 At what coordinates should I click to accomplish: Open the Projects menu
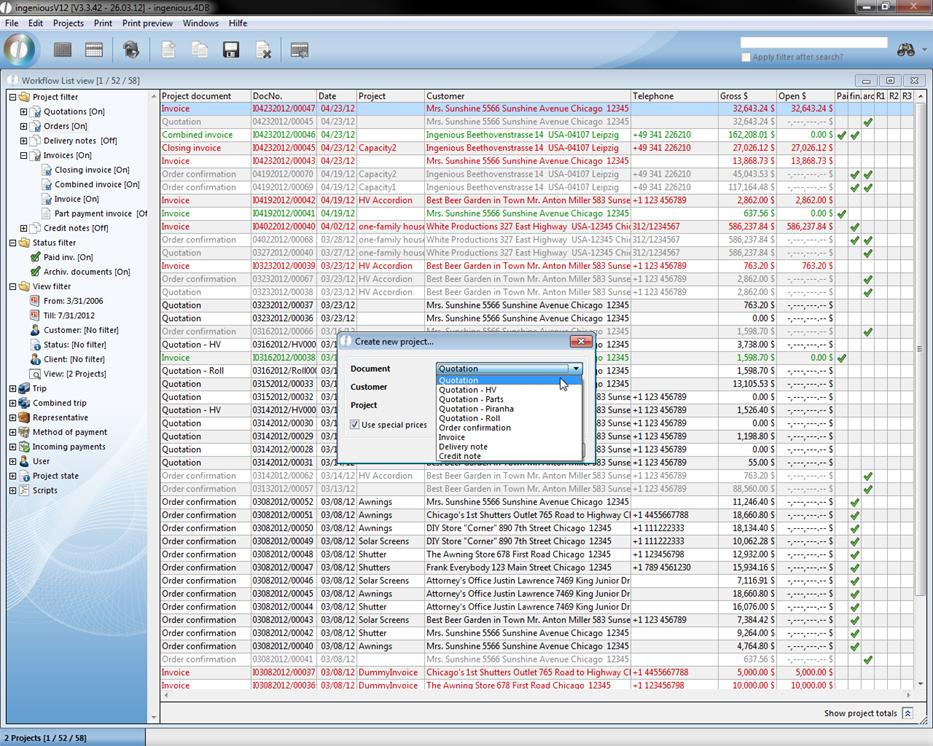tap(68, 23)
